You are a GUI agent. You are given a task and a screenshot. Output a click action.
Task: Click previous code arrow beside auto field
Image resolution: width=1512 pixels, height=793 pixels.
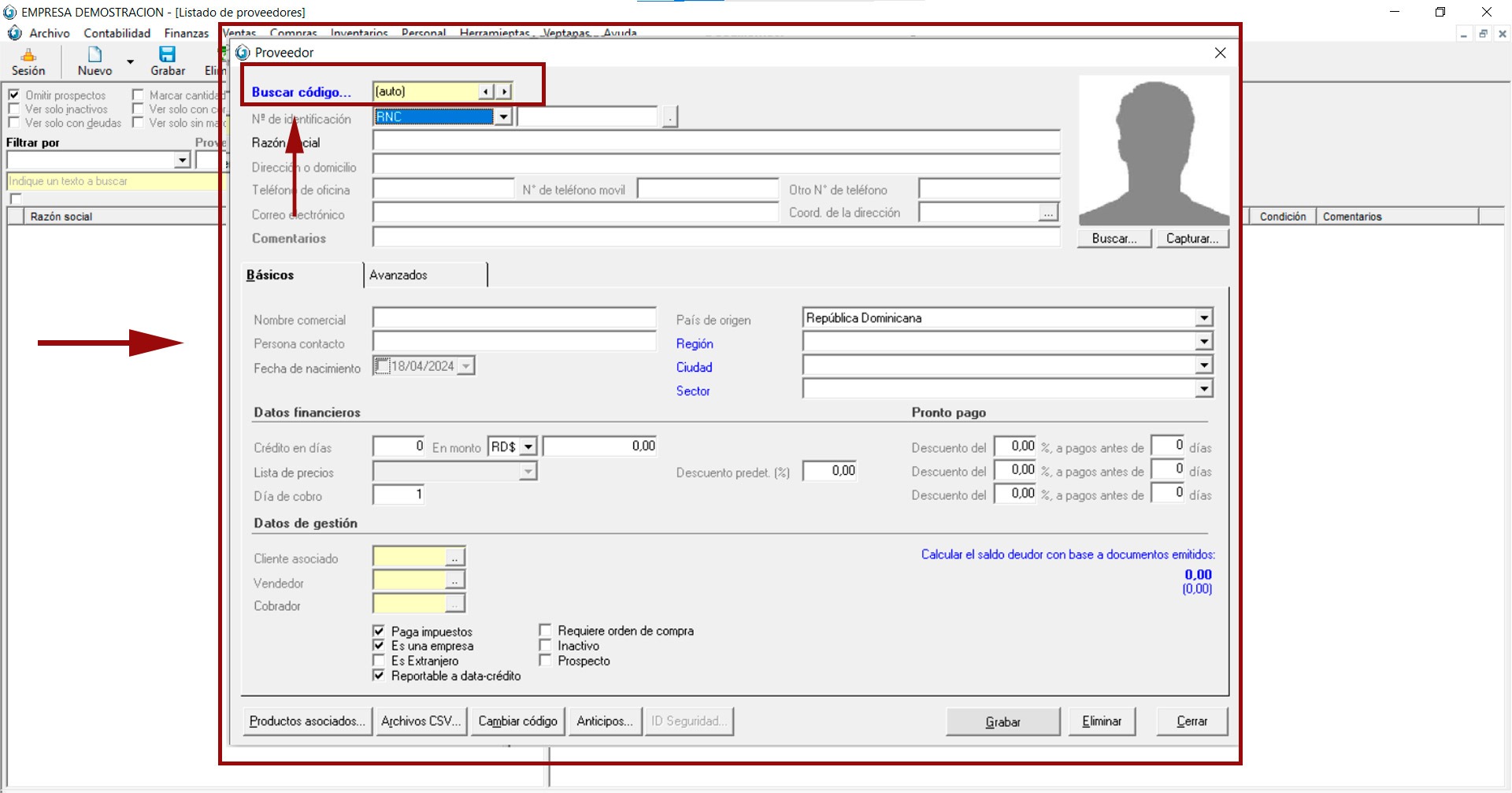point(486,92)
